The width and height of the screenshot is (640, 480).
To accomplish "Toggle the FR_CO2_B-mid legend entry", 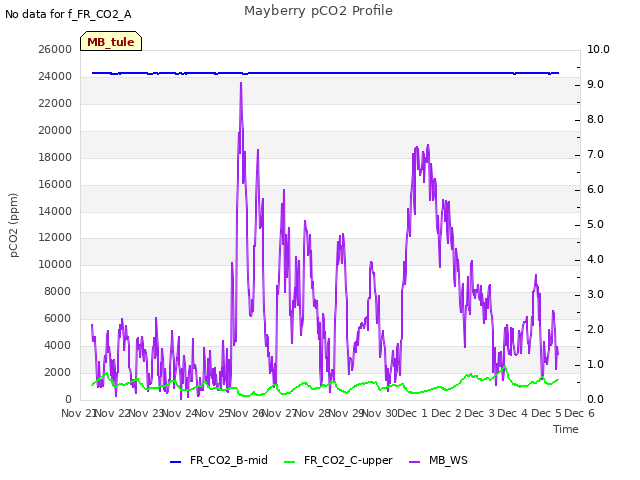I will [219, 460].
